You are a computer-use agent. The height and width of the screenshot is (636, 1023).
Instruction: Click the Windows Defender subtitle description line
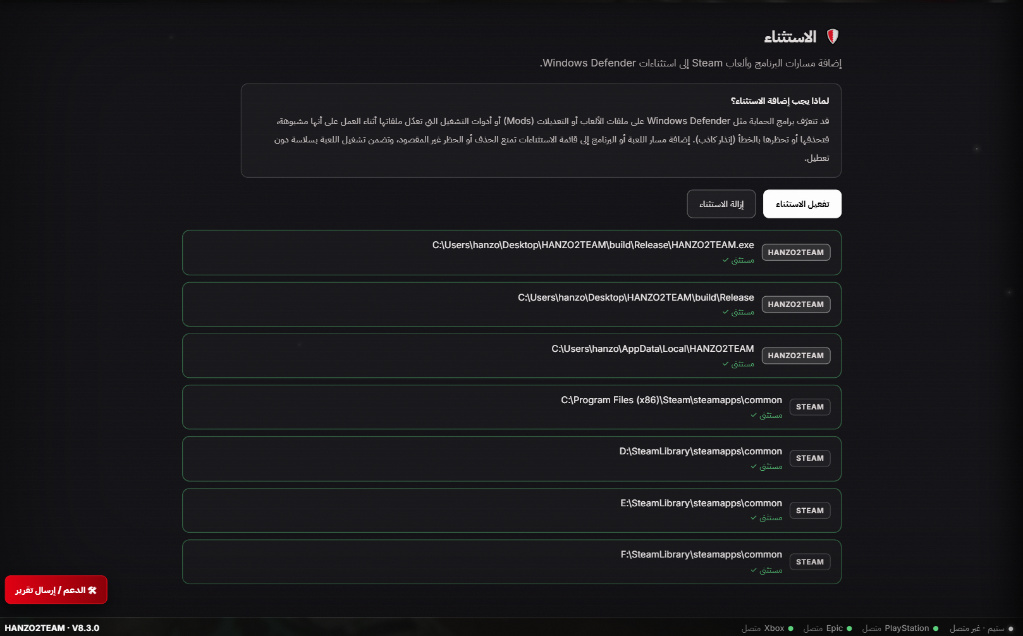[x=690, y=63]
